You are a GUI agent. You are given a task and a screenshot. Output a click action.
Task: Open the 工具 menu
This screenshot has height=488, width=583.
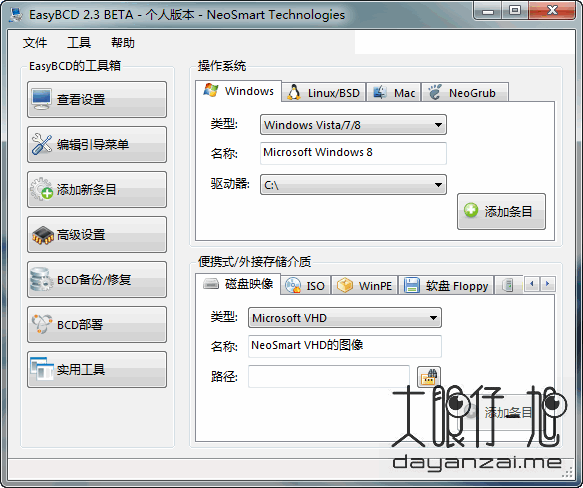79,43
